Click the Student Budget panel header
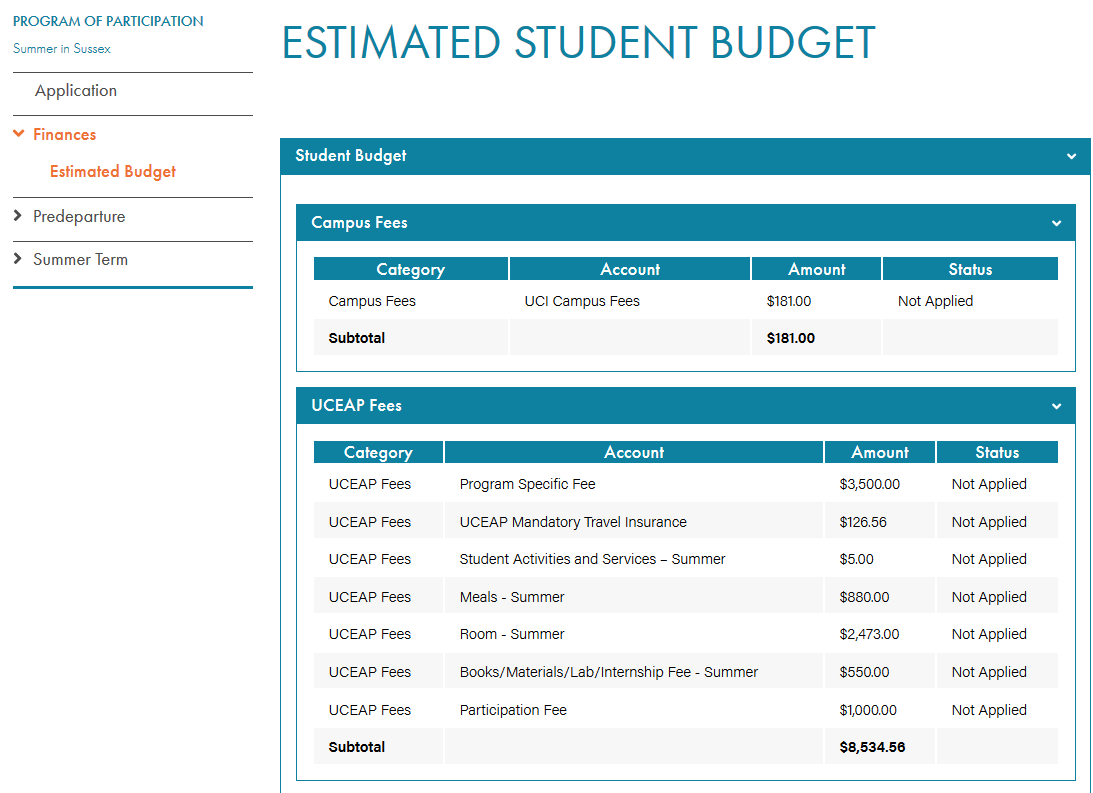The image size is (1093, 793). [x=685, y=156]
